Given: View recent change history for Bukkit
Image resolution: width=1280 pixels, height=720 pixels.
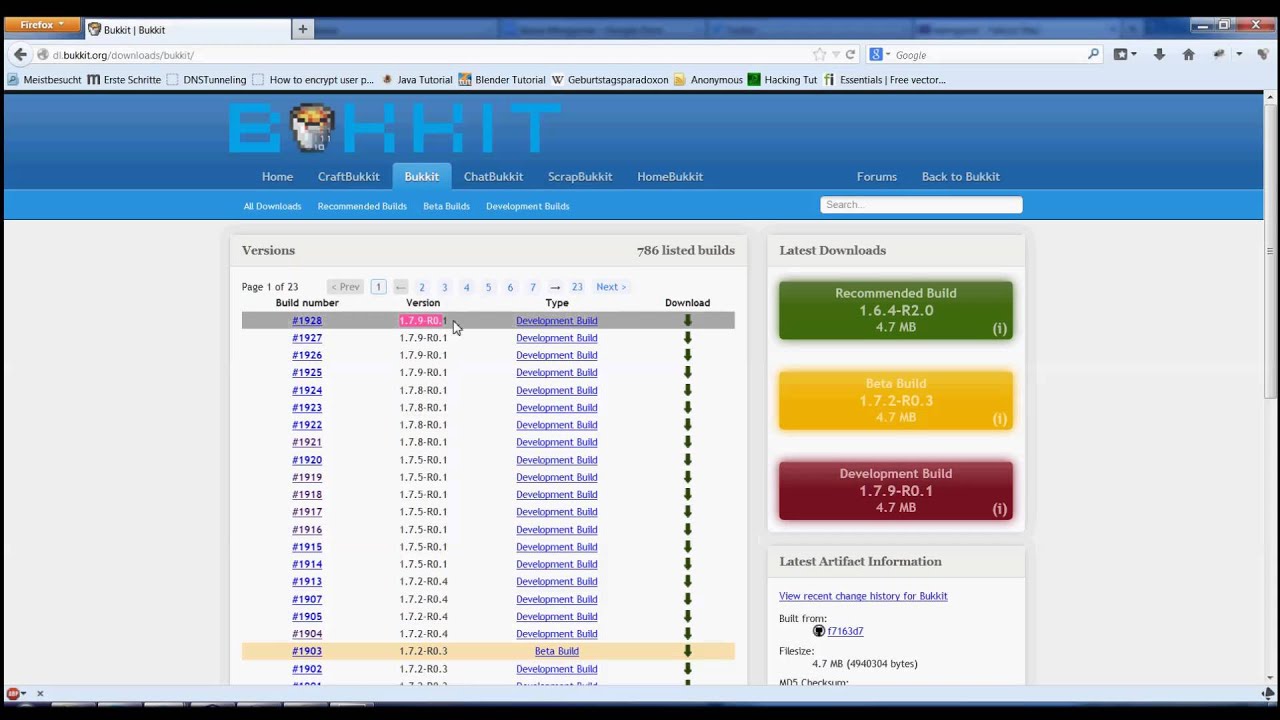Looking at the screenshot, I should point(863,596).
